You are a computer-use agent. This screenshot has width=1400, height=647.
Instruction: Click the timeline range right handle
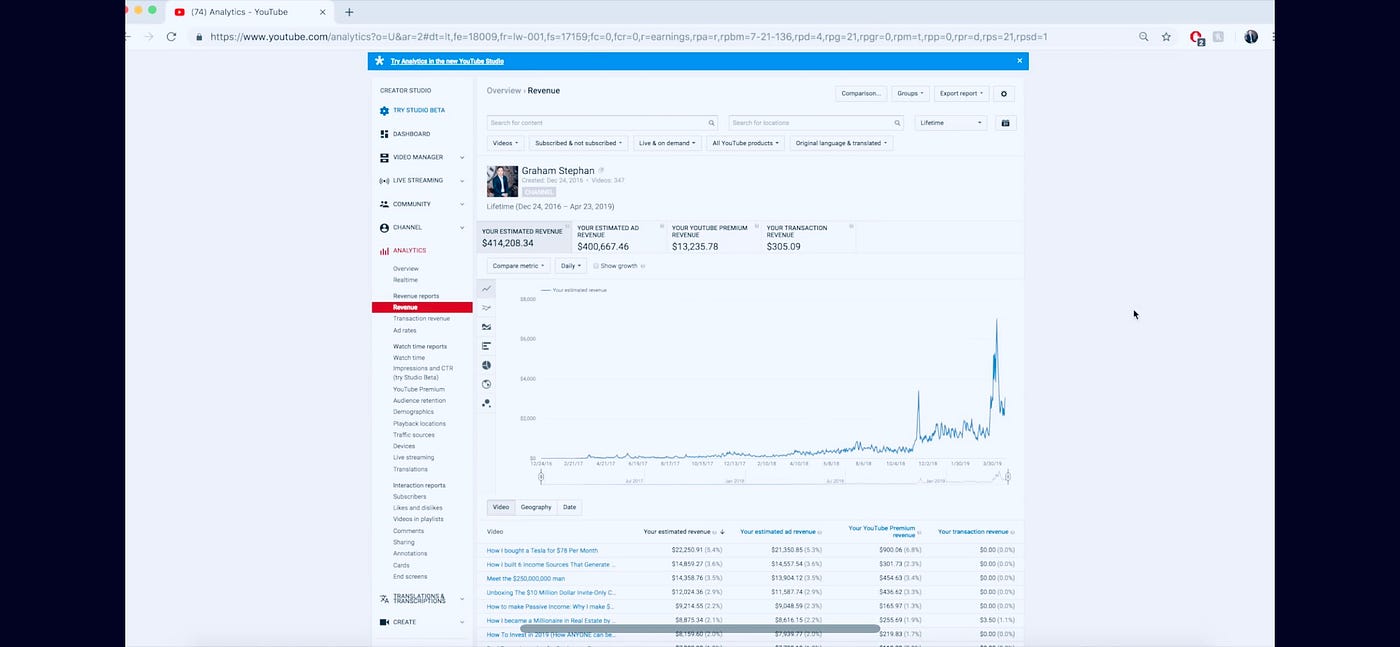click(1008, 476)
